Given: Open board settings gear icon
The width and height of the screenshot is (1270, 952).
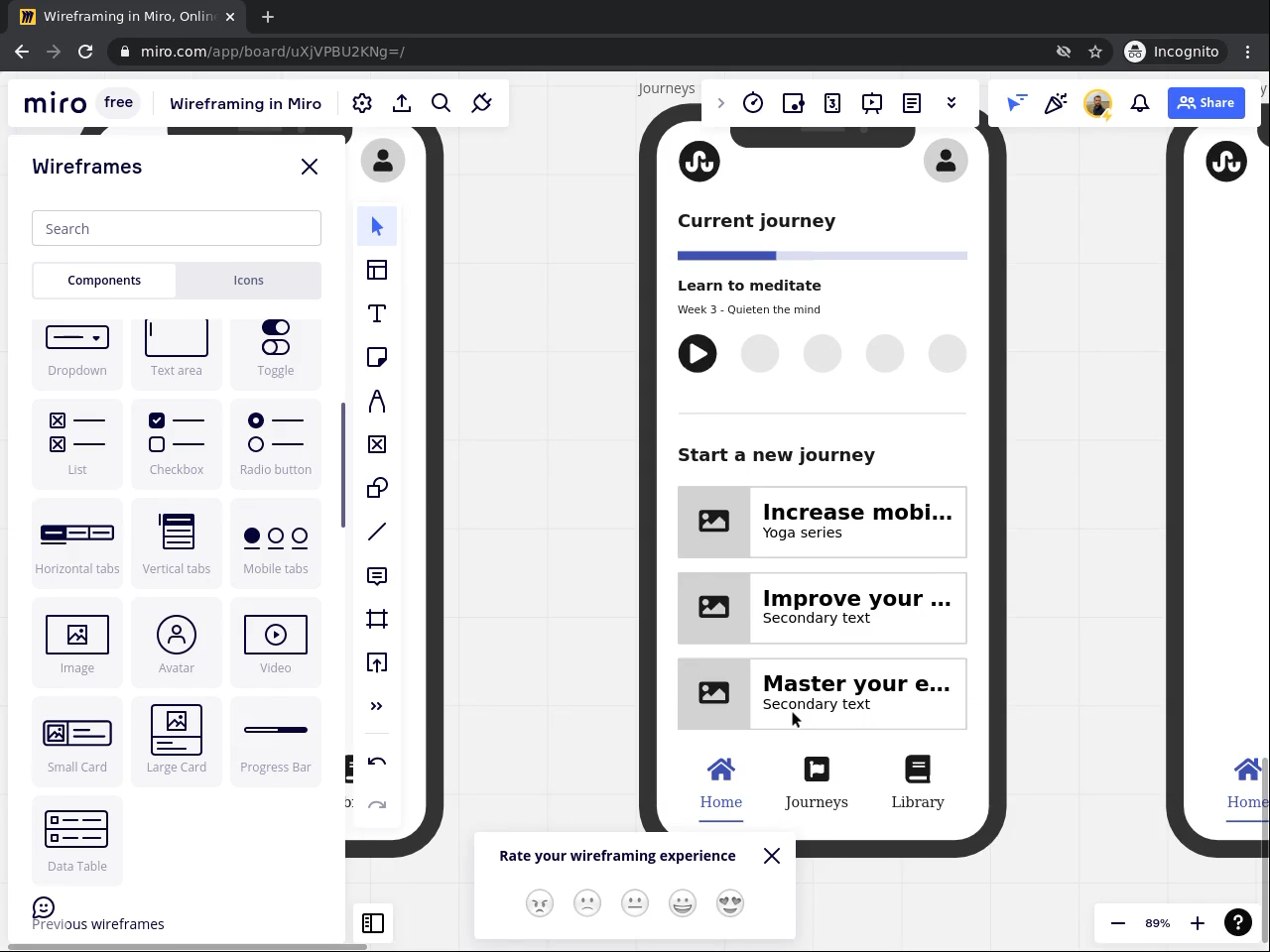Looking at the screenshot, I should [x=362, y=103].
